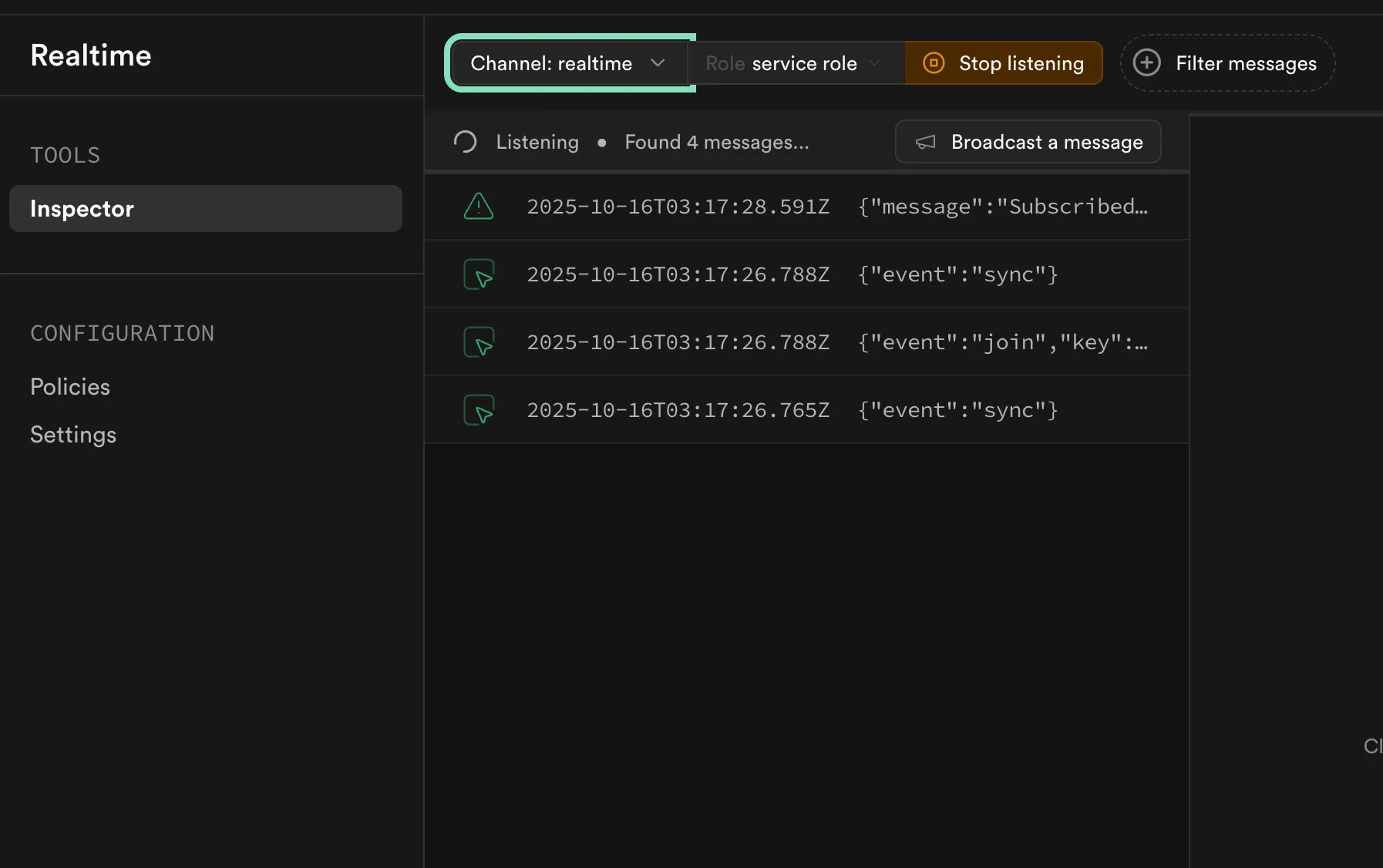
Task: Click the Realtime heading in the sidebar
Action: point(91,56)
